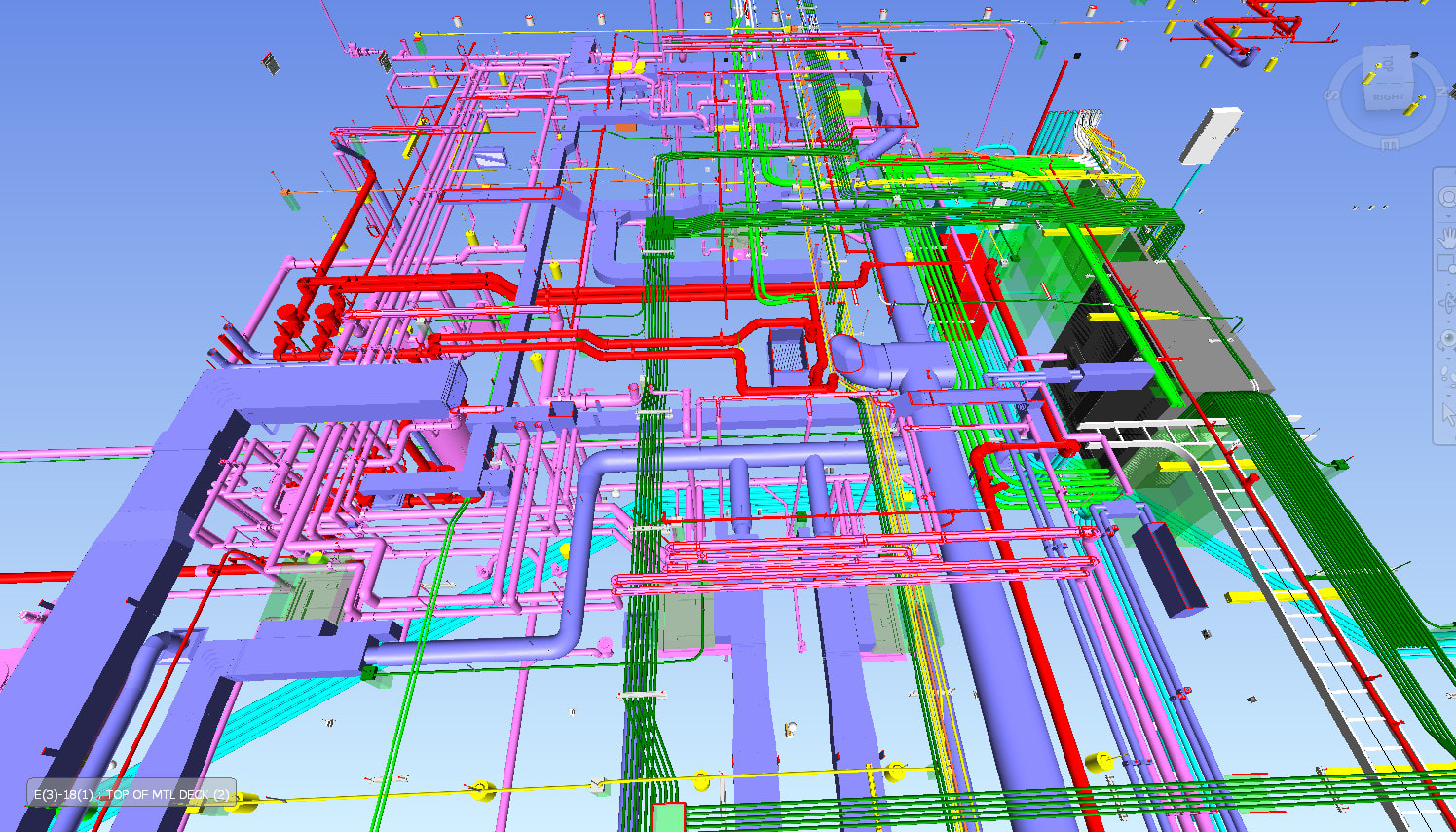1456x832 pixels.
Task: Open dropdown arrow under the SteeringWheels icon
Action: pyautogui.click(x=1448, y=215)
